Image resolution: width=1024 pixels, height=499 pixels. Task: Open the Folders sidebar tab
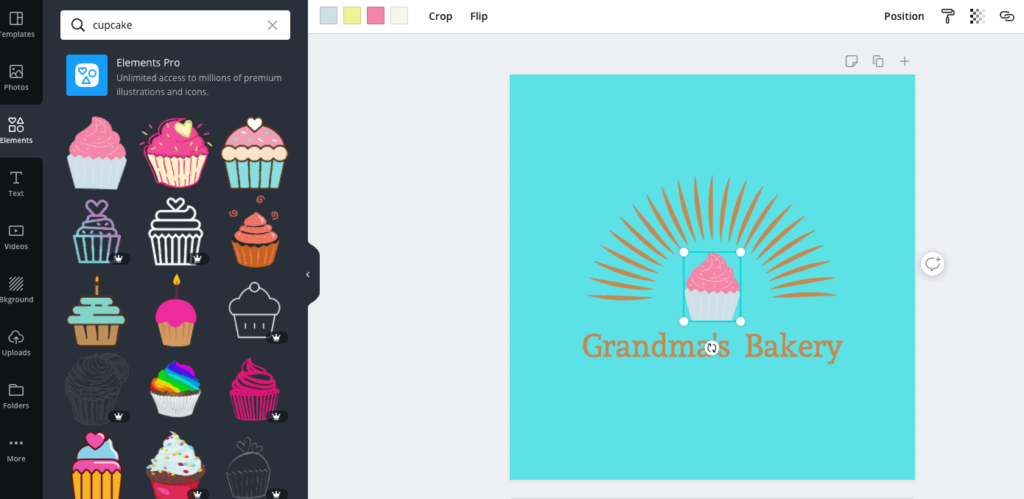point(16,396)
